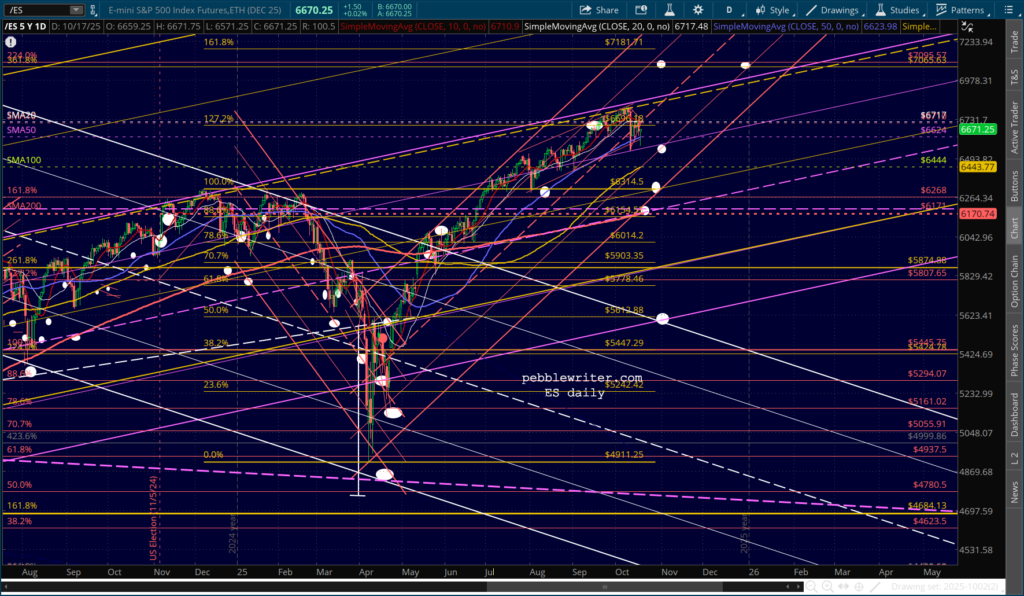Open the T&S sidebar tab
Image resolution: width=1024 pixels, height=596 pixels.
coord(1014,76)
